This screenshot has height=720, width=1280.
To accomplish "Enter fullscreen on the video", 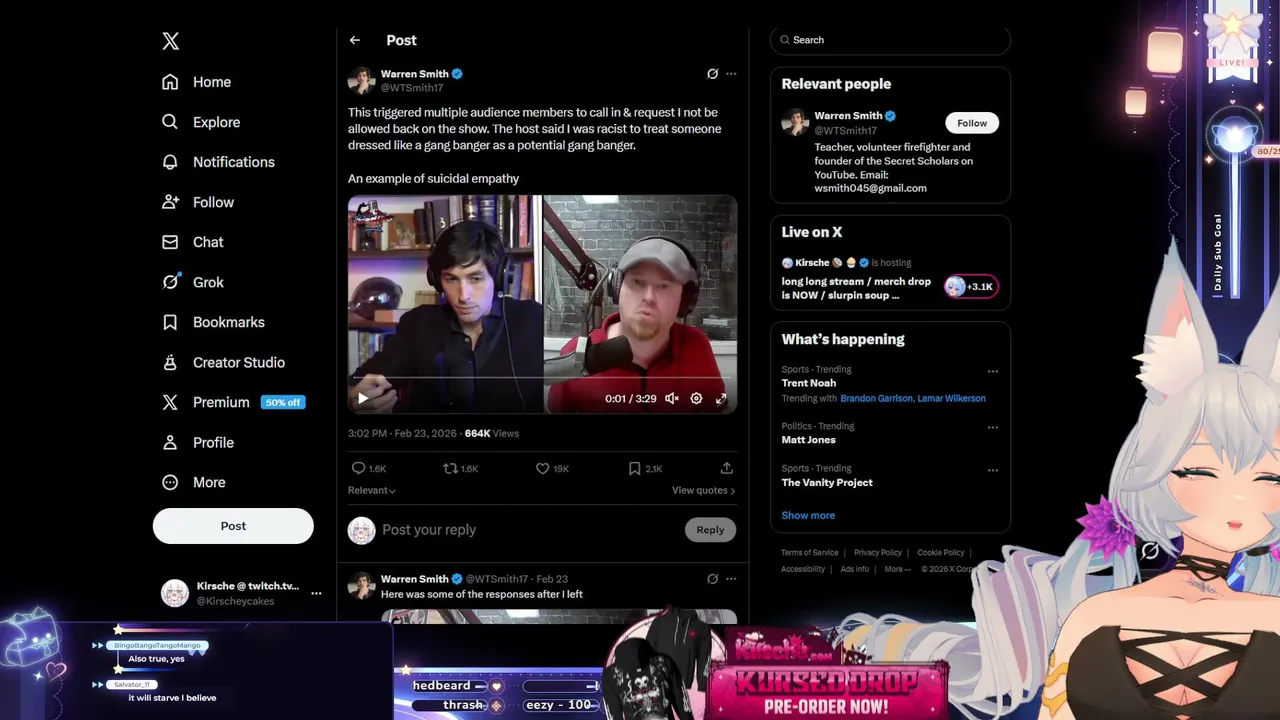I will [721, 398].
